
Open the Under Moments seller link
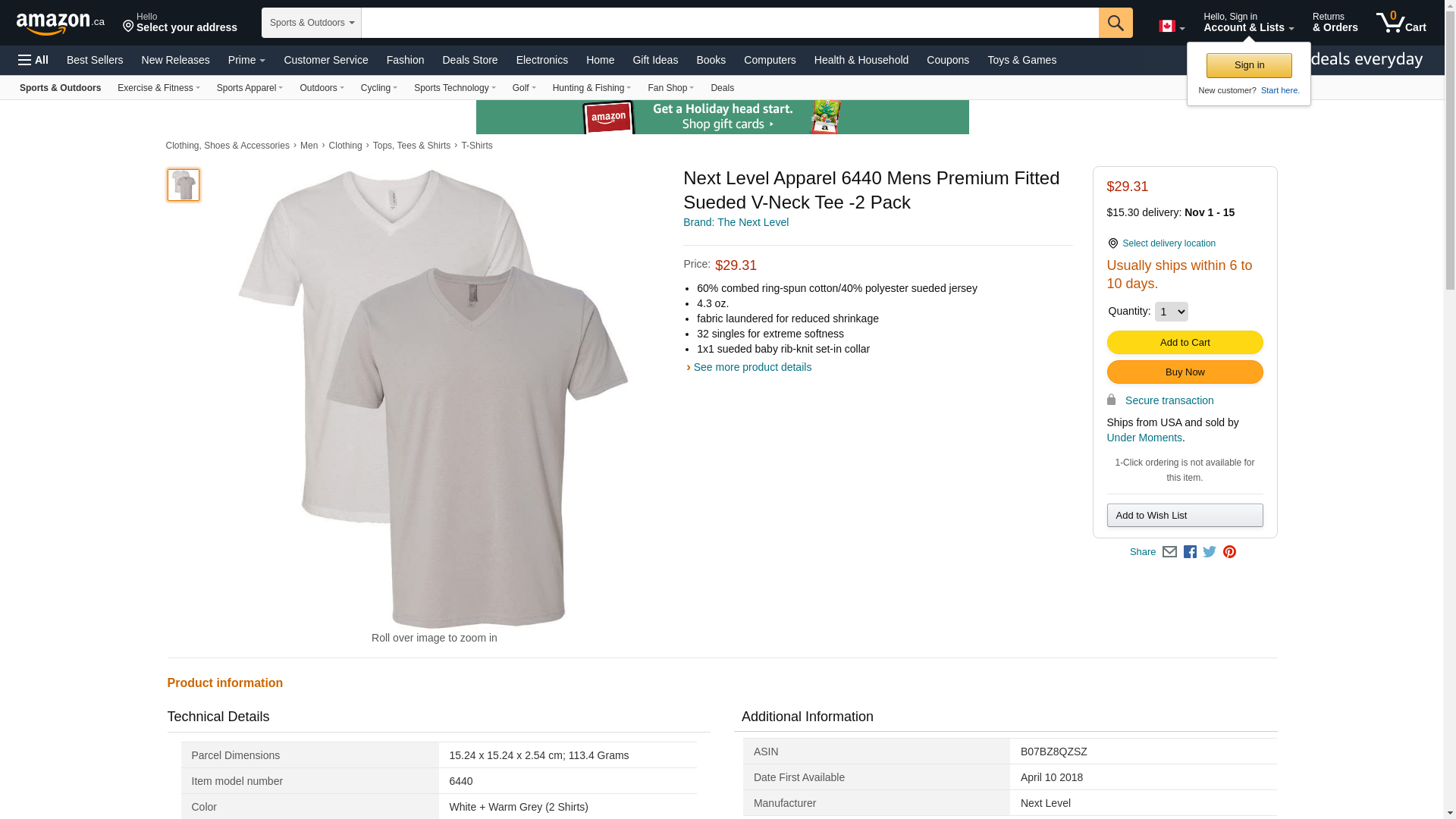[1144, 438]
